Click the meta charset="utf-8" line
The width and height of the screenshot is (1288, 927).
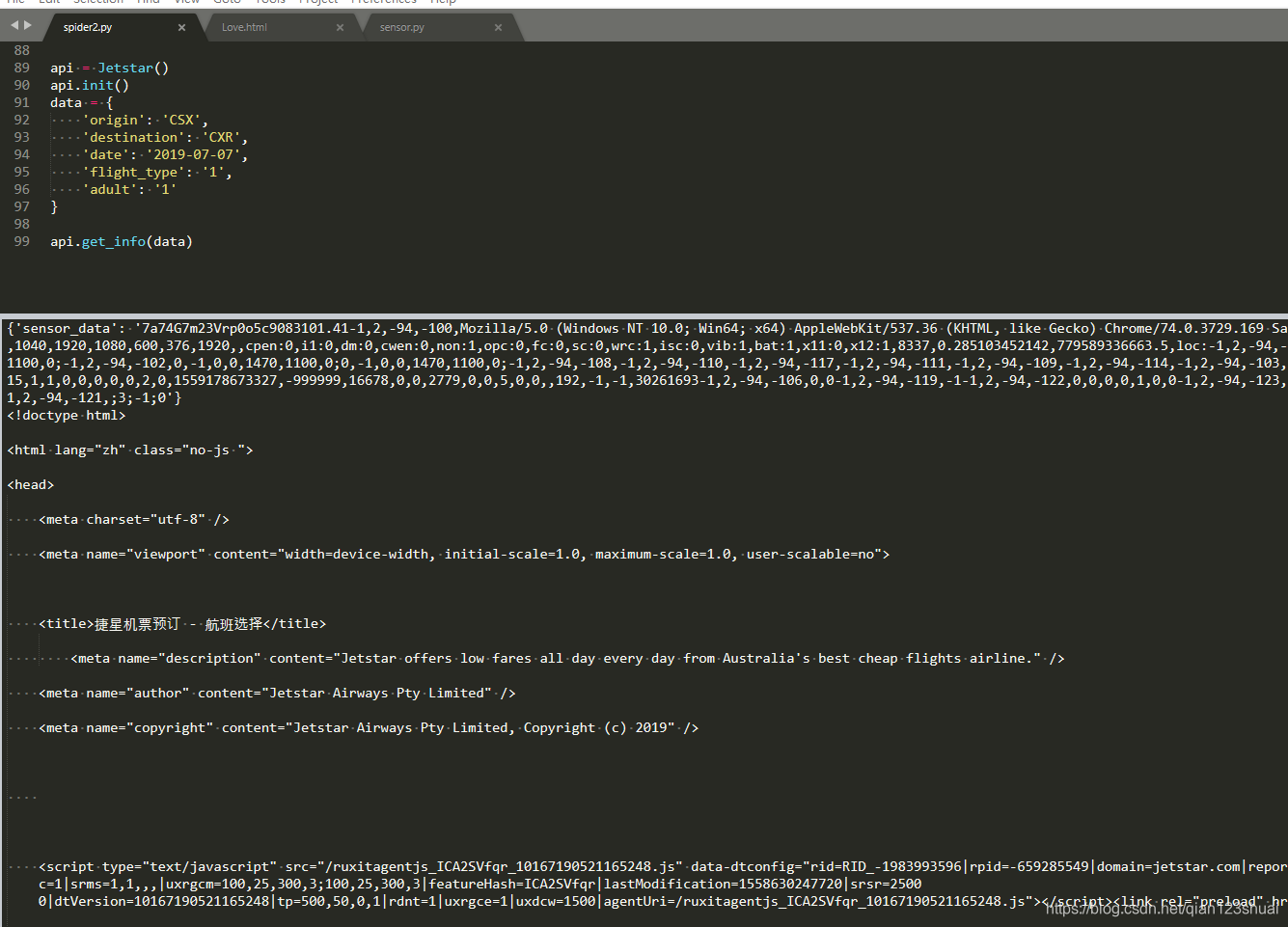click(134, 519)
